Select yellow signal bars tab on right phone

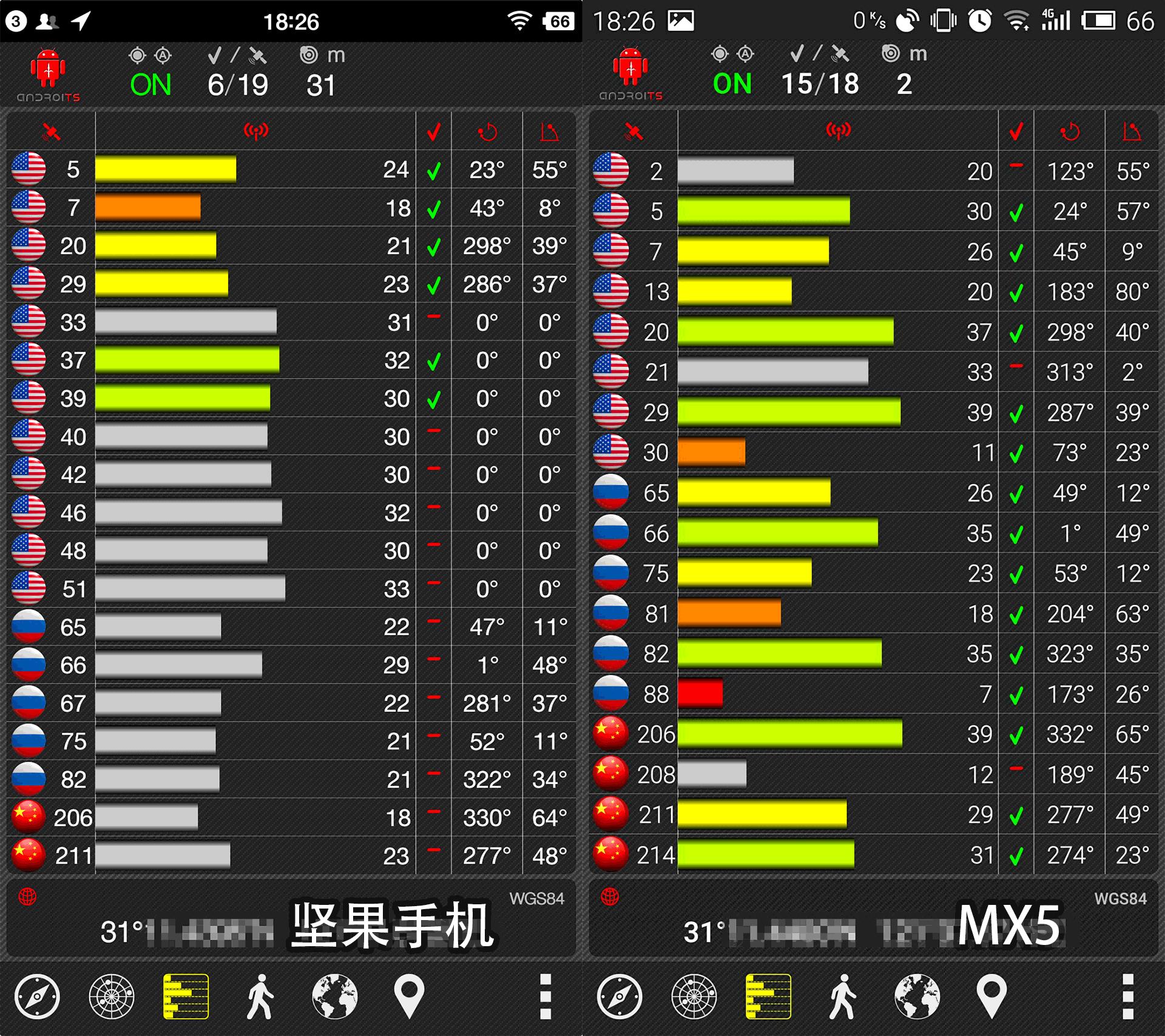[x=768, y=996]
